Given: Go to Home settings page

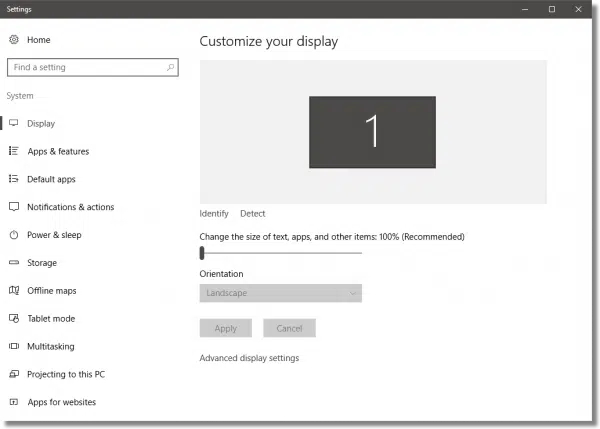Looking at the screenshot, I should coord(39,40).
